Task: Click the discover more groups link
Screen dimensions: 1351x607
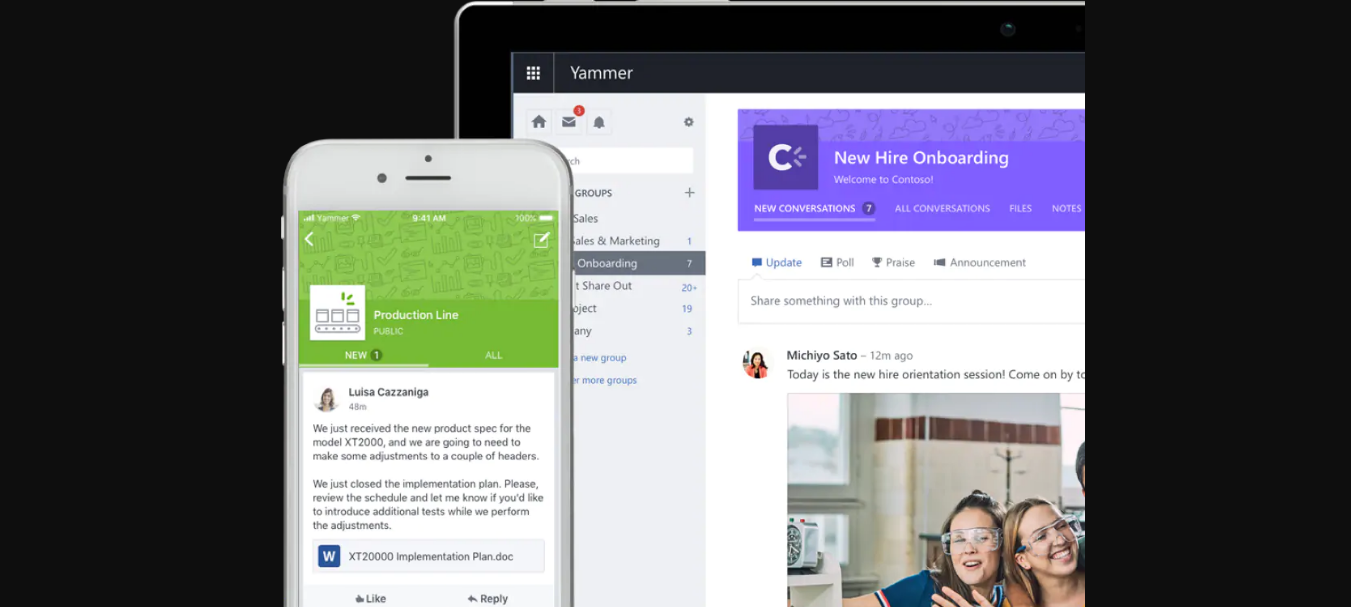Action: click(x=605, y=380)
